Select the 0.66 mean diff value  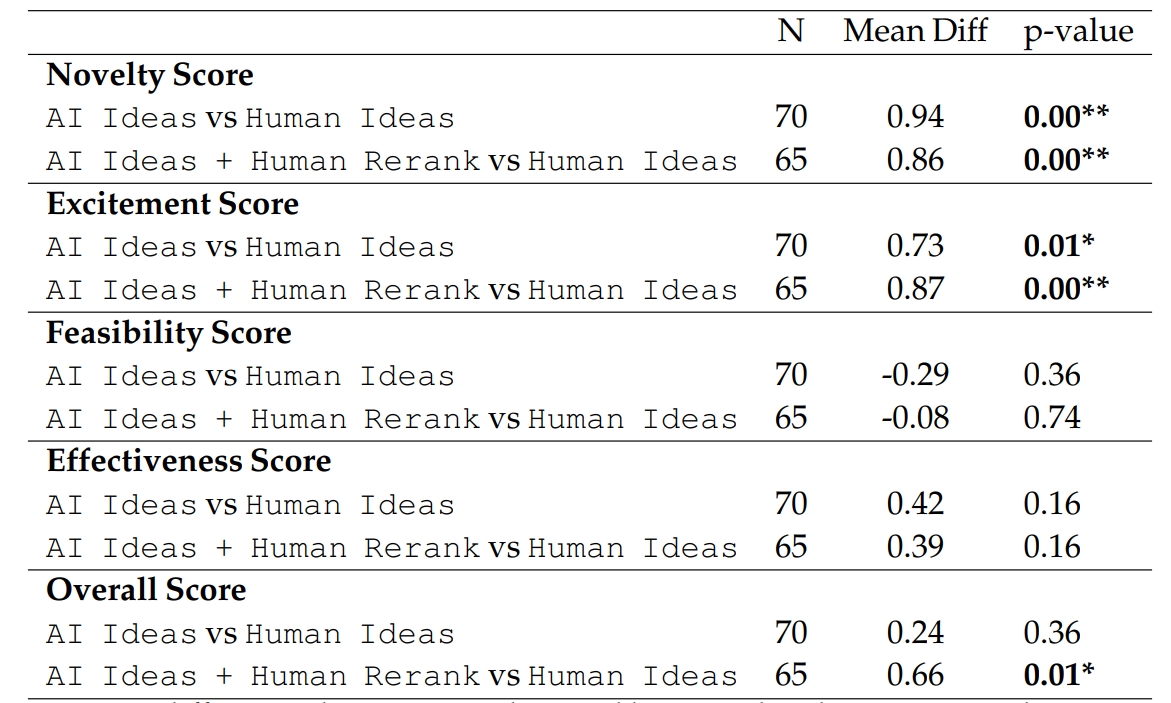[914, 676]
